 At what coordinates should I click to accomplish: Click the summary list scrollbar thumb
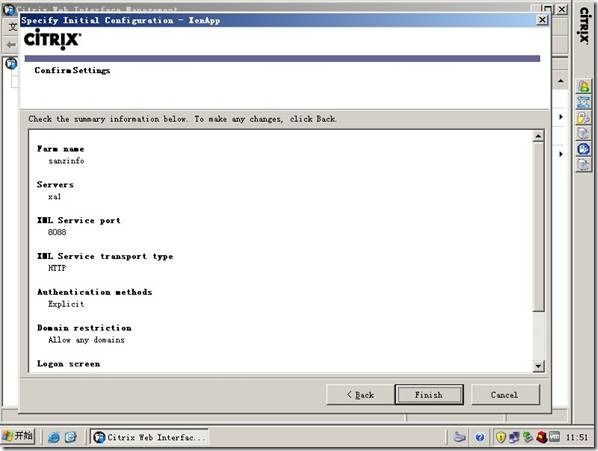point(538,227)
